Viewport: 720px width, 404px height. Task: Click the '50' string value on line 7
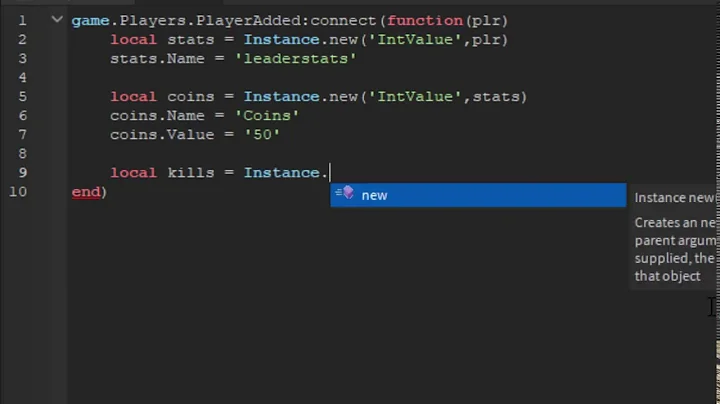(x=262, y=135)
